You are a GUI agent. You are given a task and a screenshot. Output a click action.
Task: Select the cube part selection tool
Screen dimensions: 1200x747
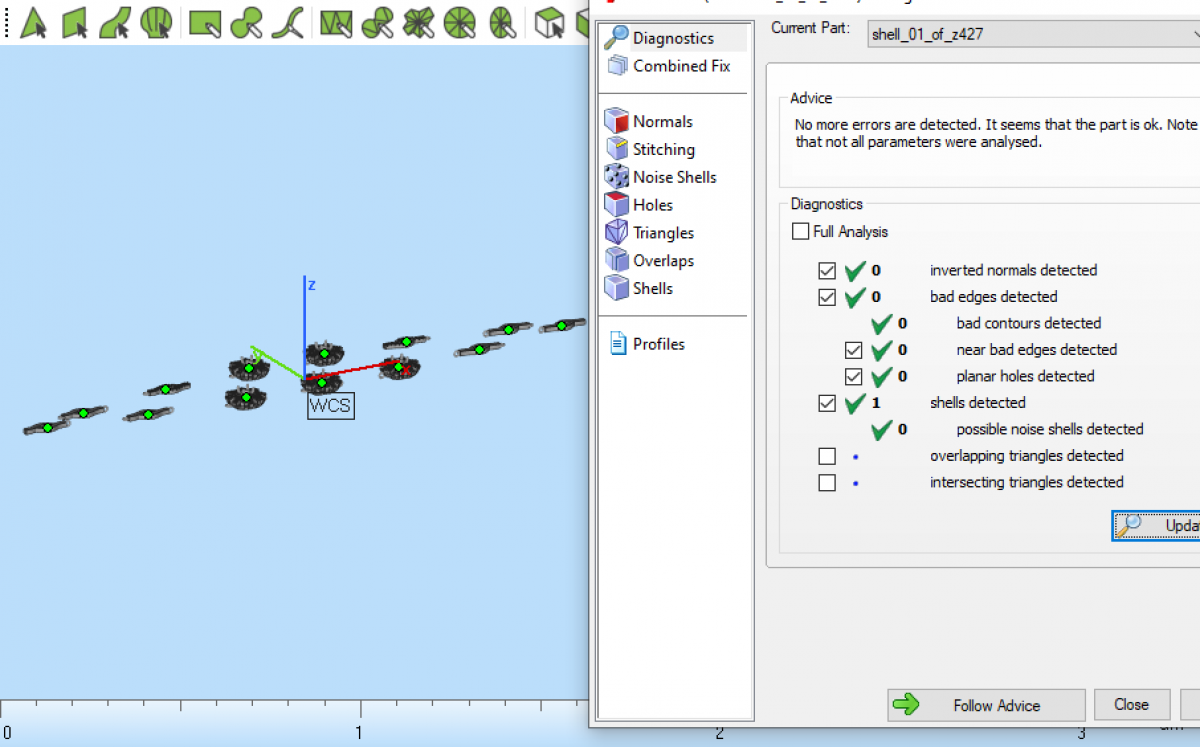[549, 22]
